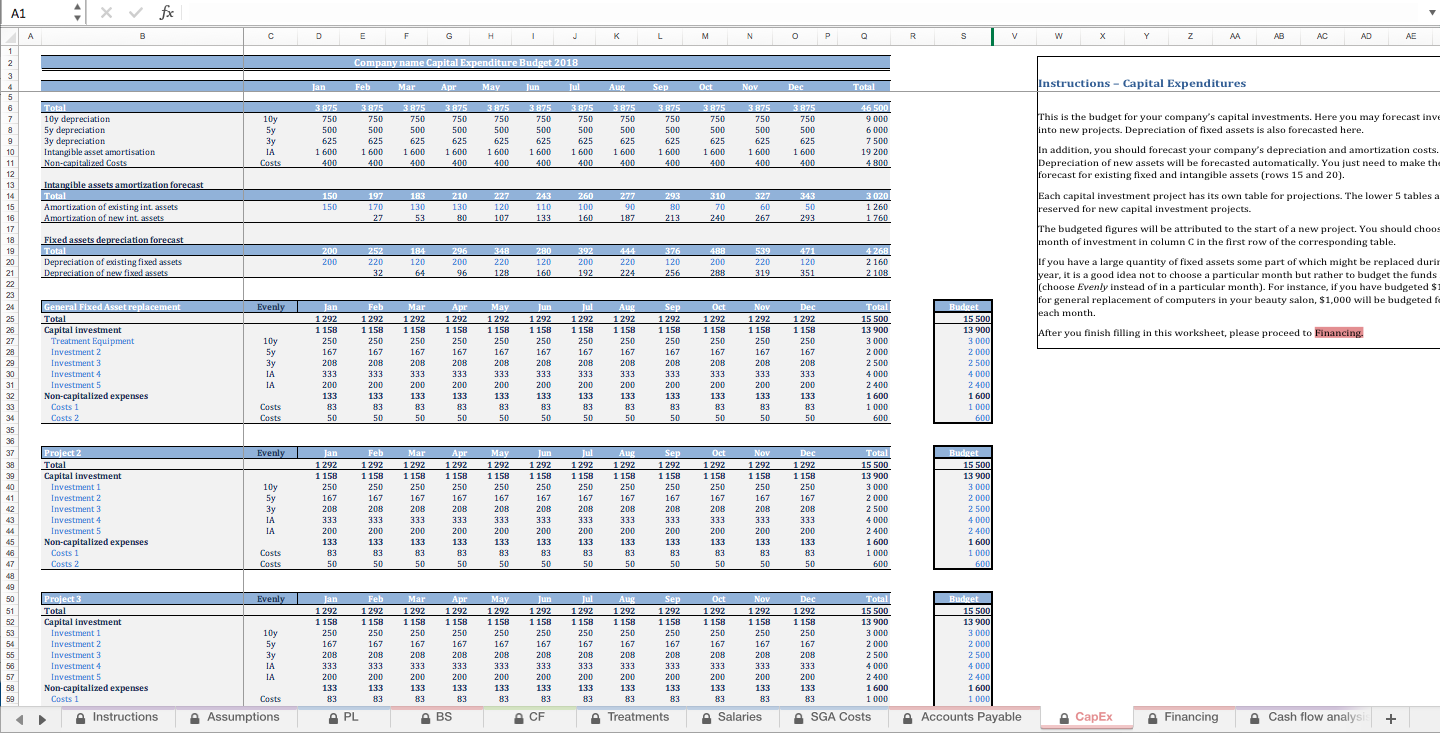Click the Name Box stepper arrows
This screenshot has width=1440, height=733.
[x=77, y=12]
